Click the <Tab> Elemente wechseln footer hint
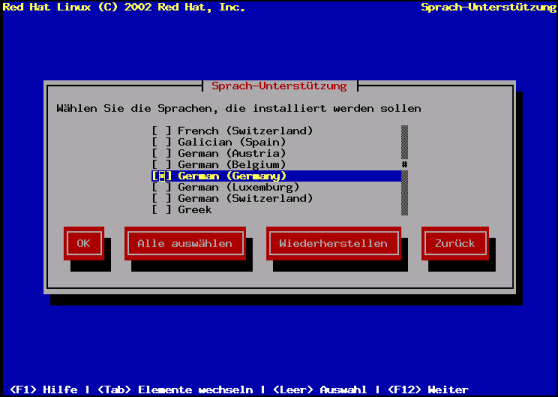Viewport: 558px width, 397px height. [x=175, y=390]
